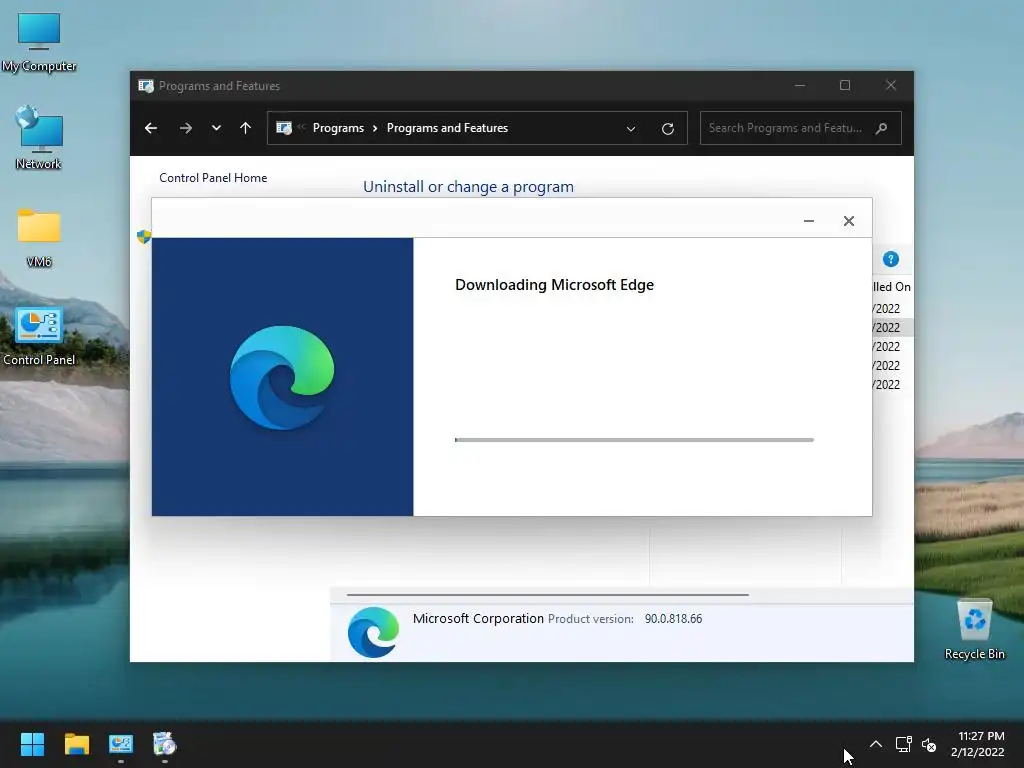This screenshot has height=768, width=1024.
Task: Show hidden system tray icons
Action: [876, 744]
